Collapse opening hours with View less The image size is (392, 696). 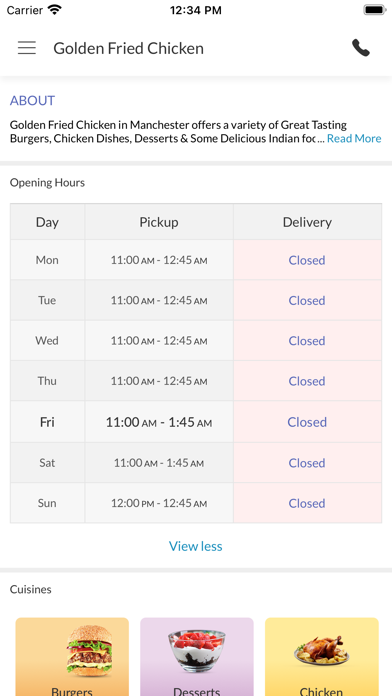click(195, 546)
